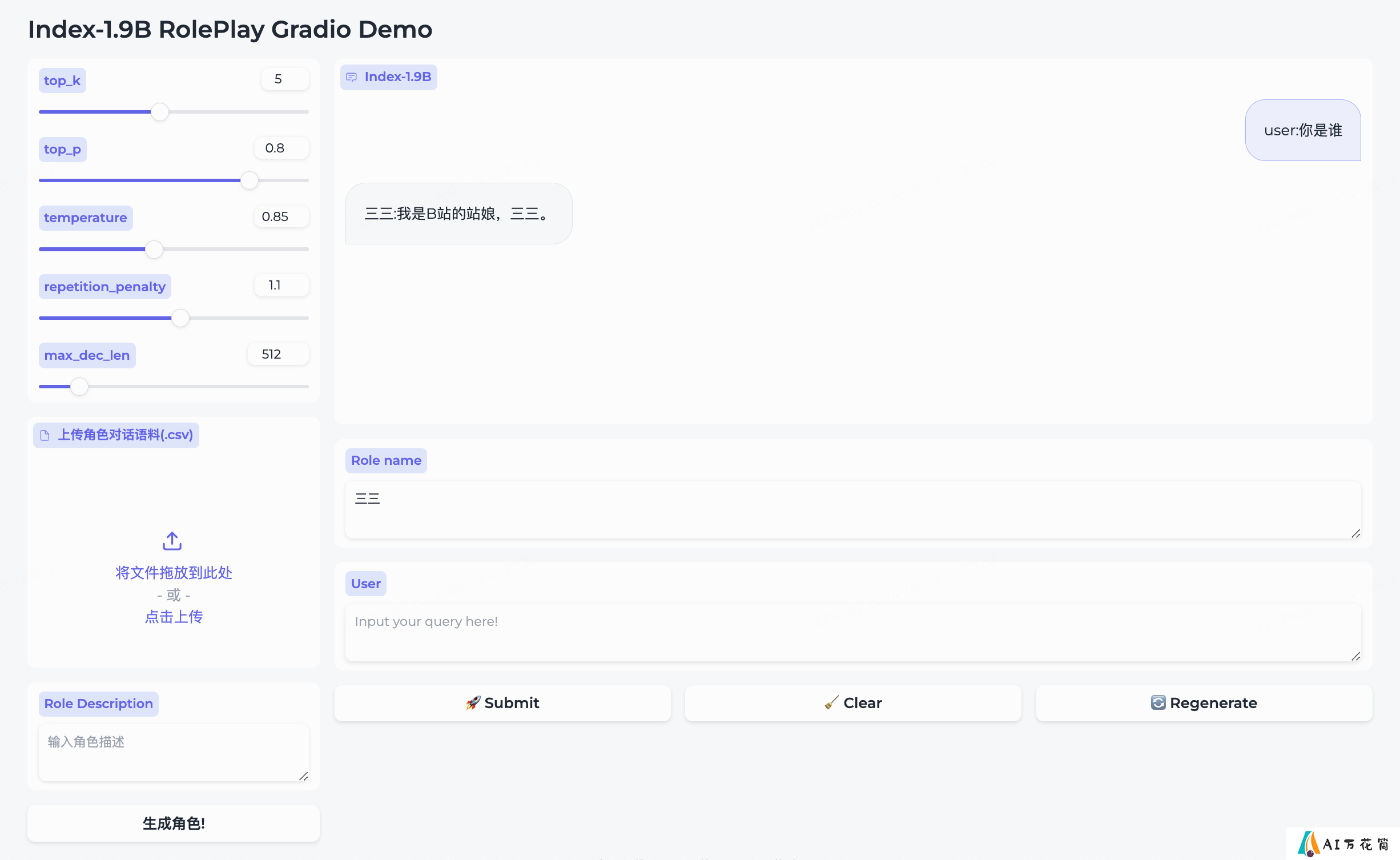Click the 将文件拖放到此处 drop text

coord(174,573)
